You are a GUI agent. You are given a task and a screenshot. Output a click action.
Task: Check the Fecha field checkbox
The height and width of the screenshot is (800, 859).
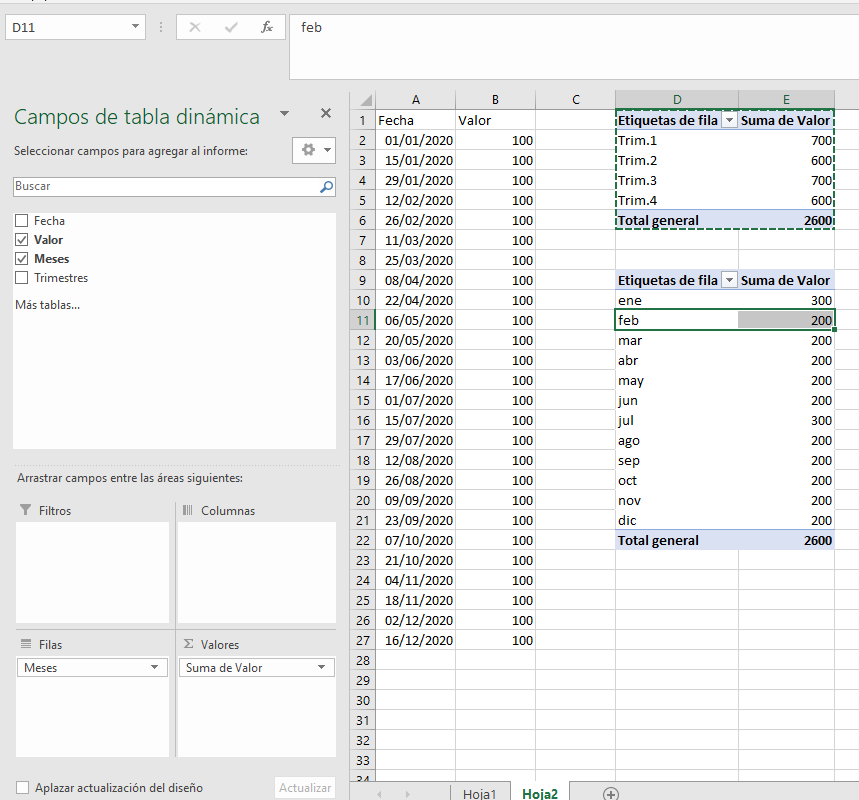[22, 221]
